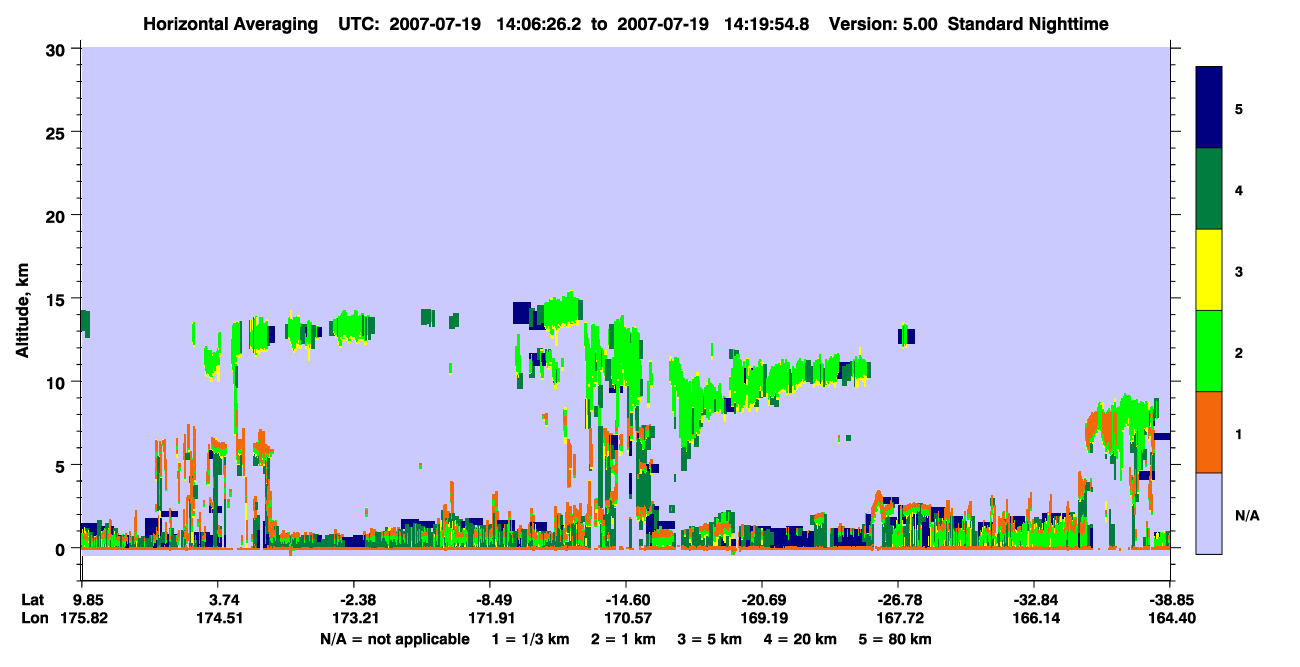The height and width of the screenshot is (667, 1300).
Task: Click the bright green color bar segment labeled 2
Action: click(x=1209, y=351)
